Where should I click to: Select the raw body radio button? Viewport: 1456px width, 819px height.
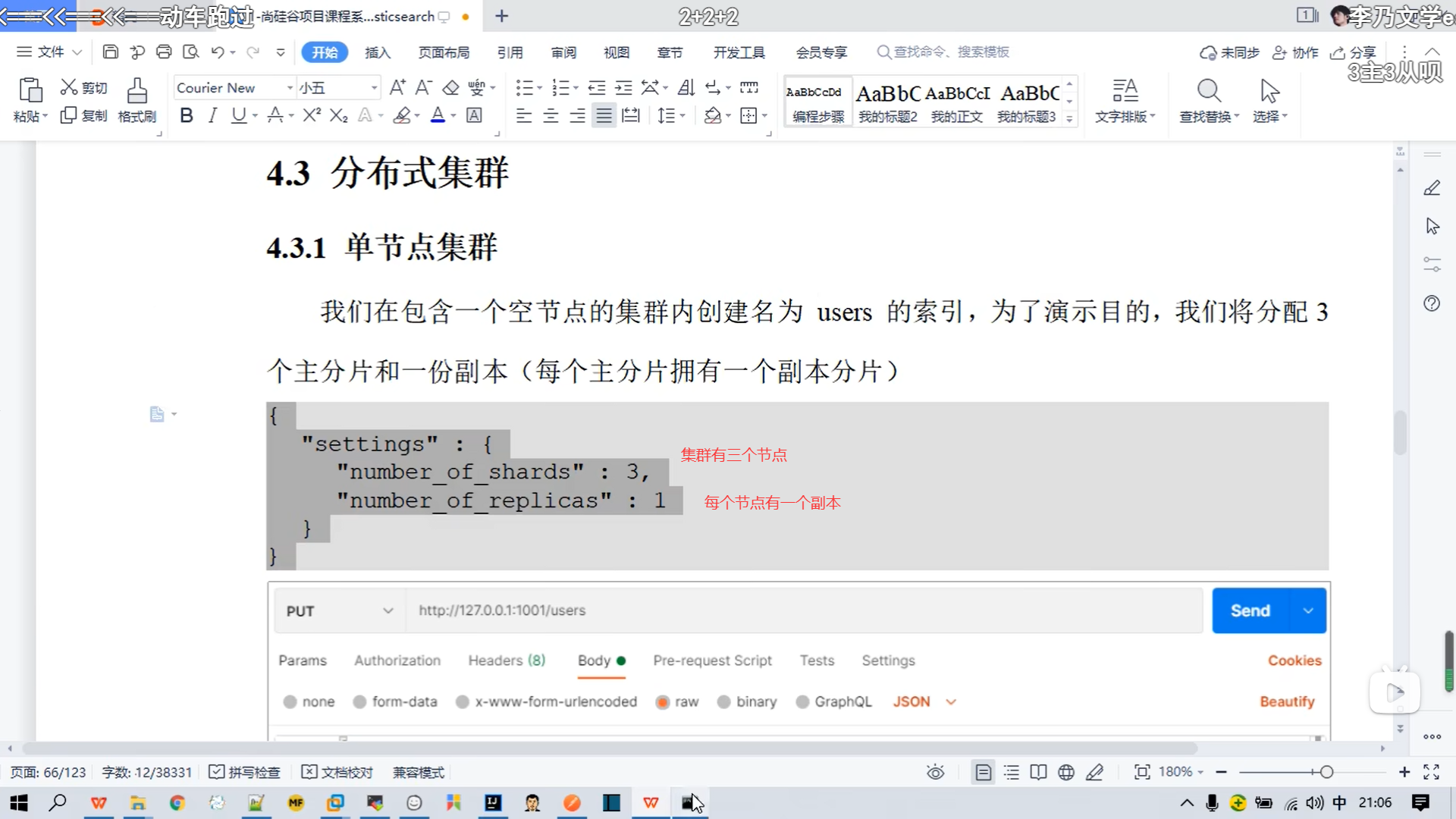pyautogui.click(x=662, y=702)
